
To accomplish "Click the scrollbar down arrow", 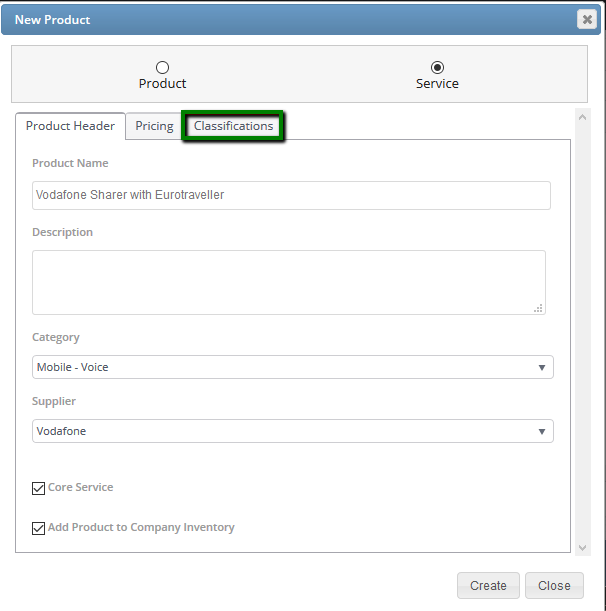I will [582, 548].
